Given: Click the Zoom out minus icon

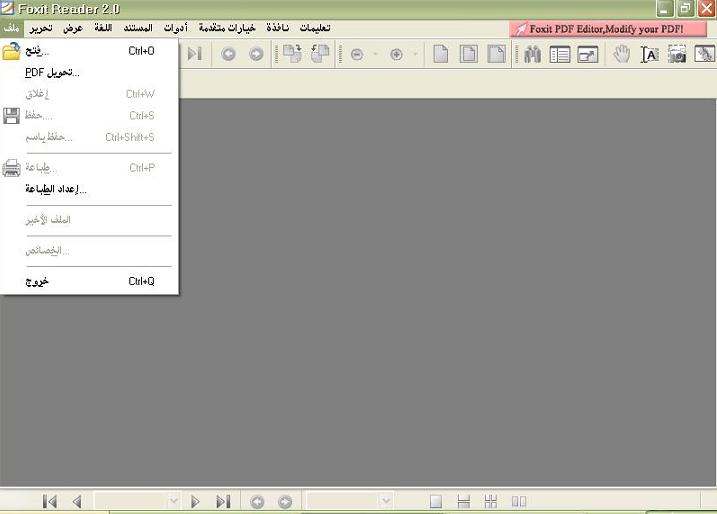Looking at the screenshot, I should 357,54.
